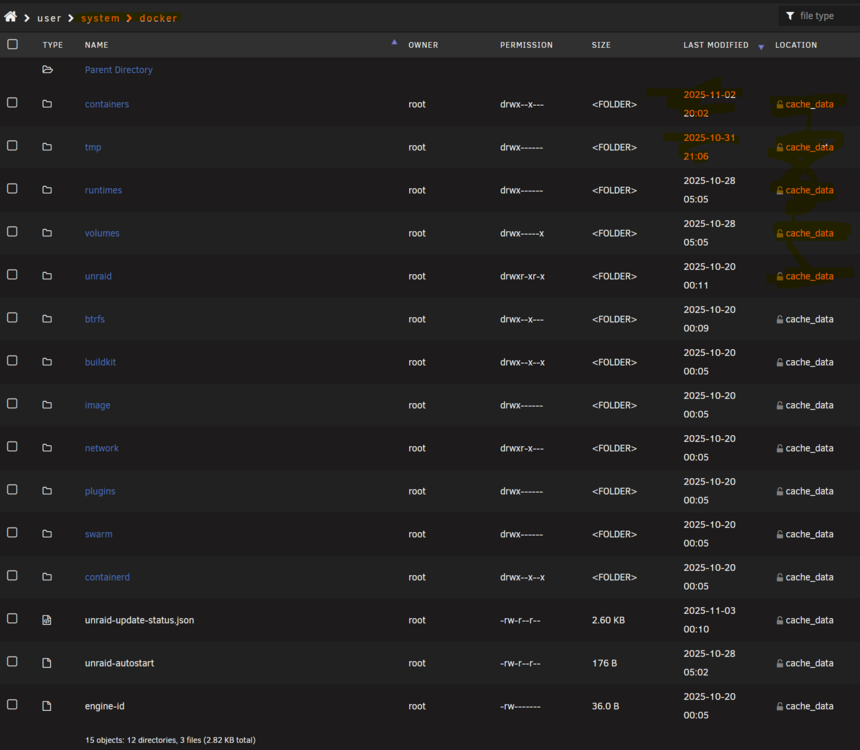This screenshot has width=860, height=750.
Task: Open the file type filter field
Action: click(x=819, y=16)
